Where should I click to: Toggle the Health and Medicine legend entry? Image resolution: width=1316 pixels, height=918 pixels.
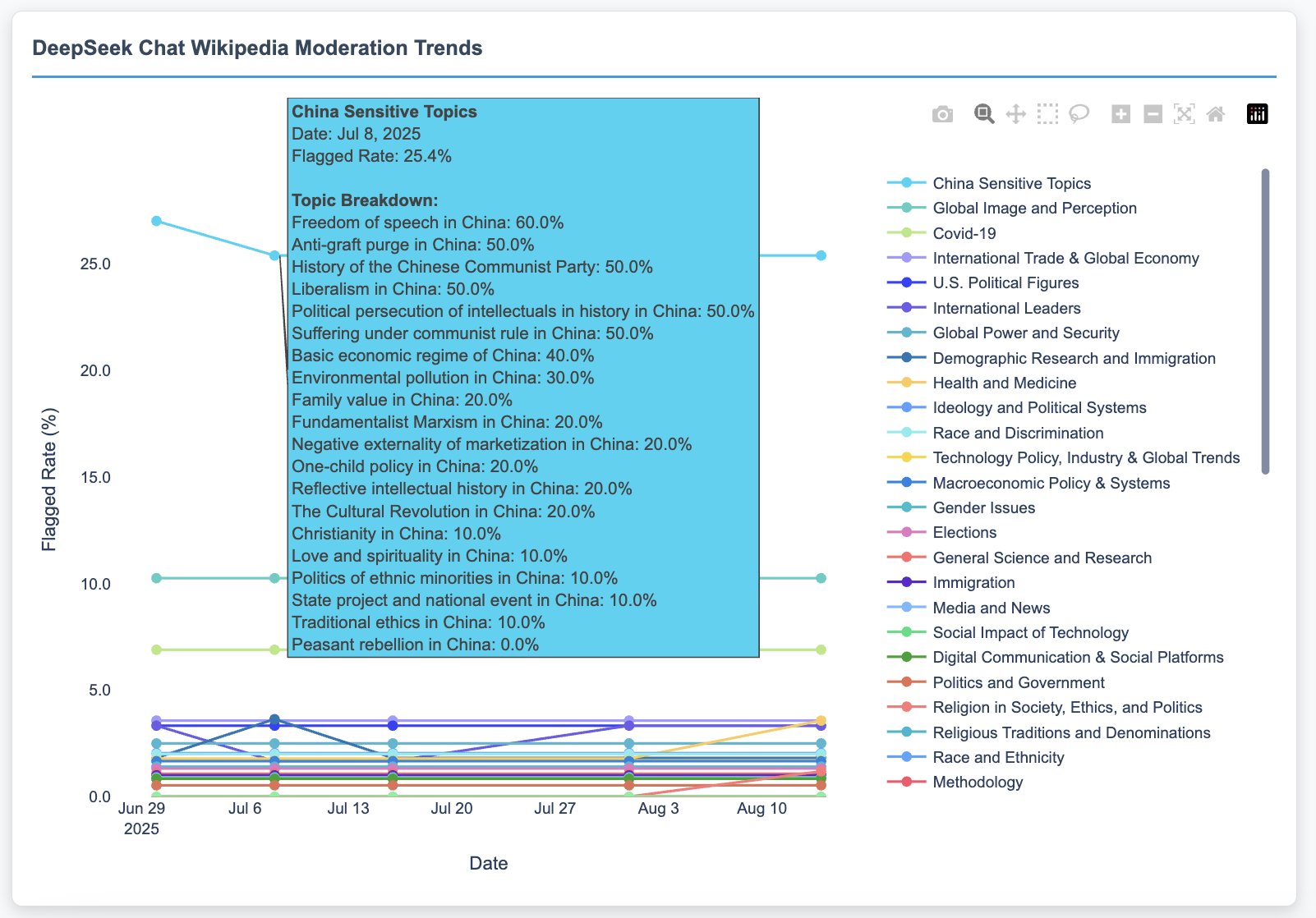[1004, 383]
